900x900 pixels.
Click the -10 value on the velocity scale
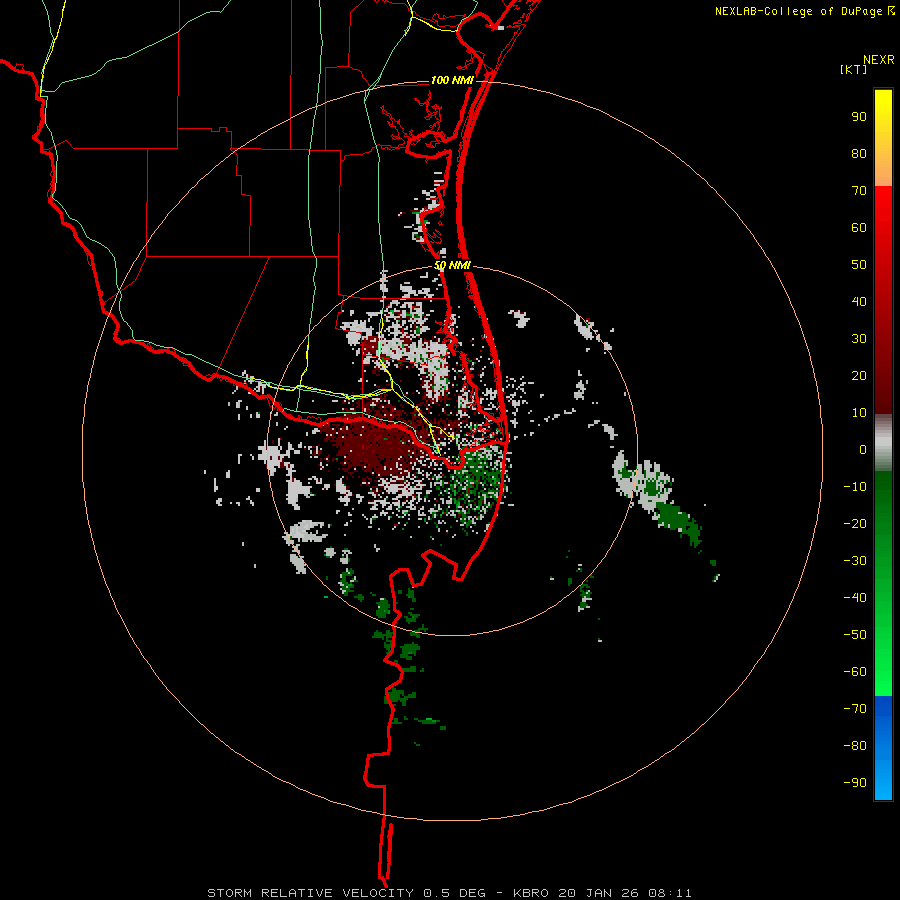point(855,487)
